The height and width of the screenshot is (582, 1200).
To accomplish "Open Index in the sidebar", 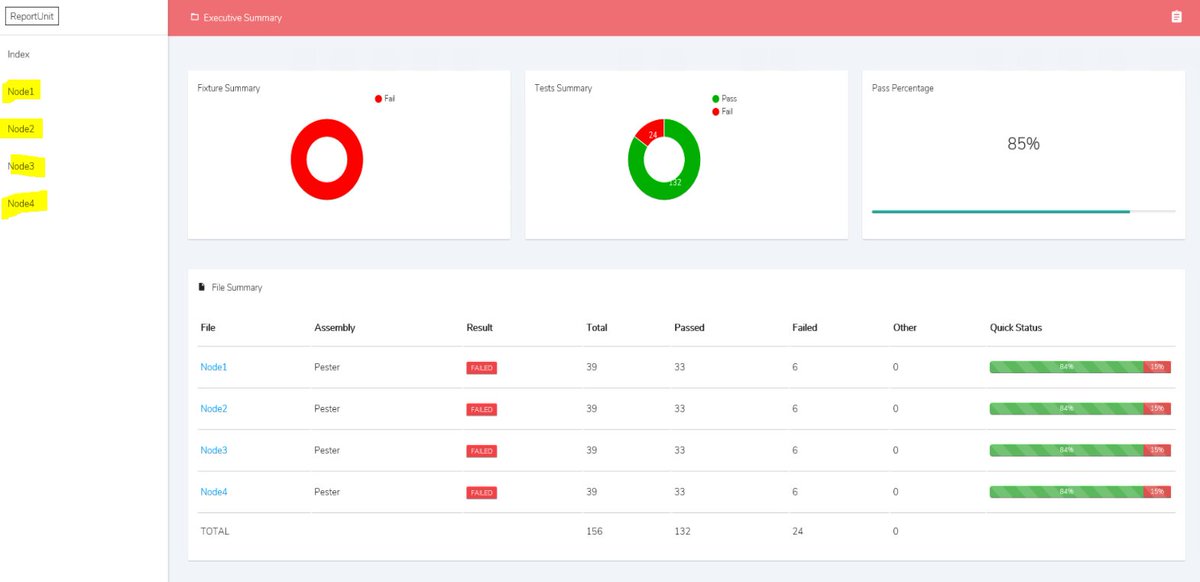I will [x=18, y=54].
